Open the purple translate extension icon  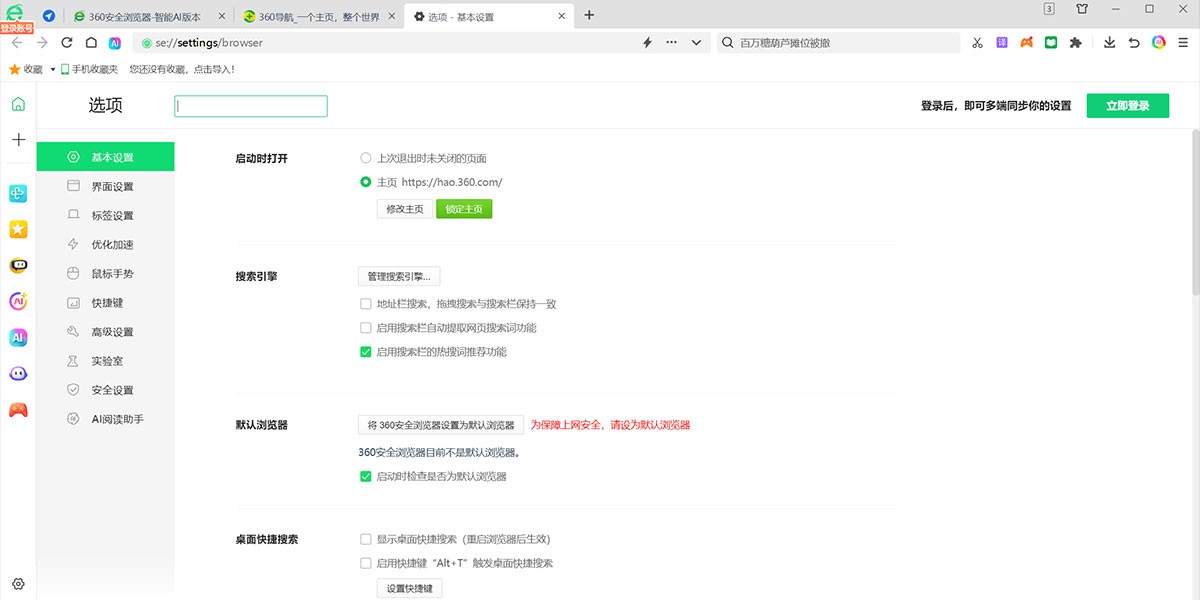click(x=1002, y=43)
